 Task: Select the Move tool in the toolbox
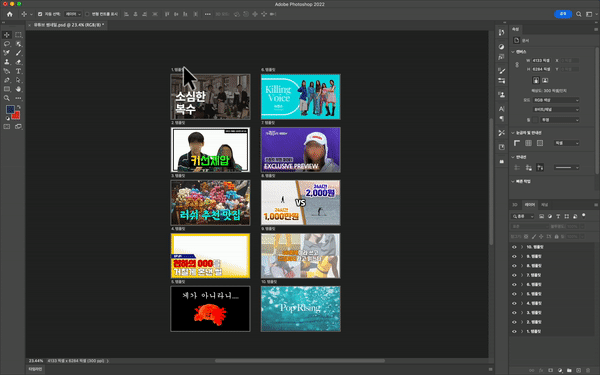coord(7,35)
